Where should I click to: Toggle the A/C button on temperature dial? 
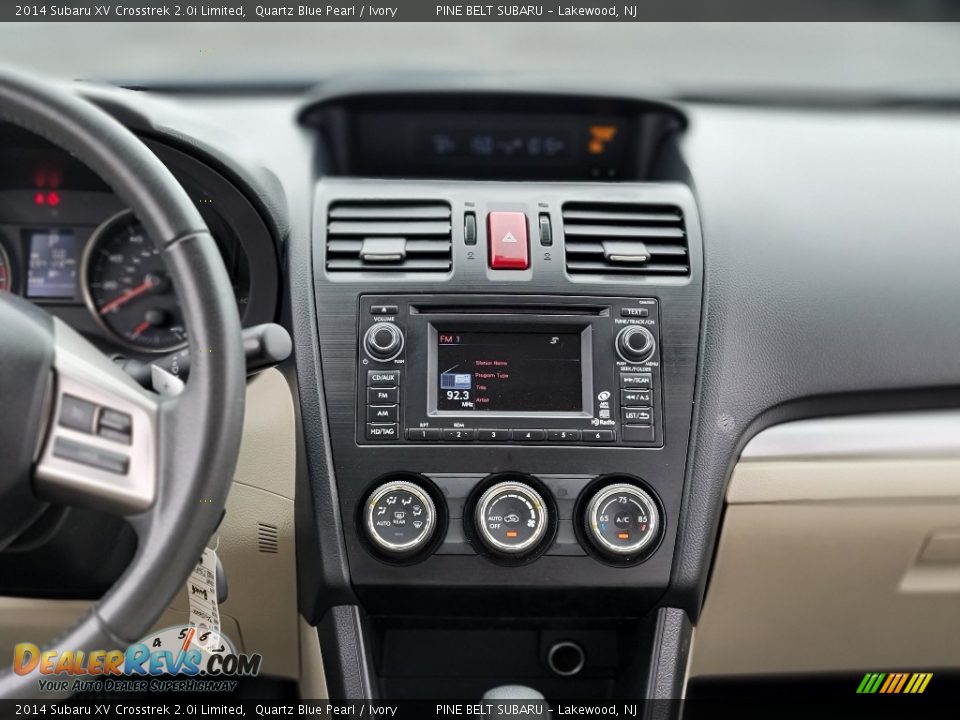(x=622, y=521)
